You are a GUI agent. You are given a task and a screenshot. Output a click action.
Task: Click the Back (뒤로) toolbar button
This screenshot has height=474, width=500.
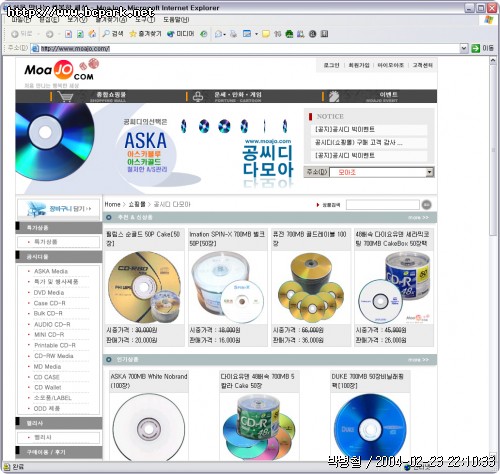22,34
